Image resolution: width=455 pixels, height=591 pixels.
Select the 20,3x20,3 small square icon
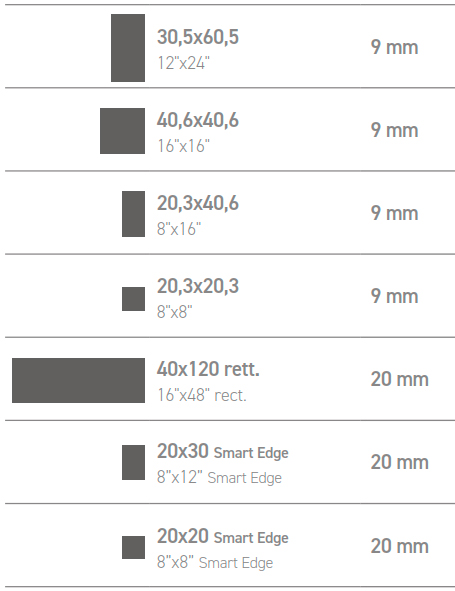pyautogui.click(x=133, y=299)
